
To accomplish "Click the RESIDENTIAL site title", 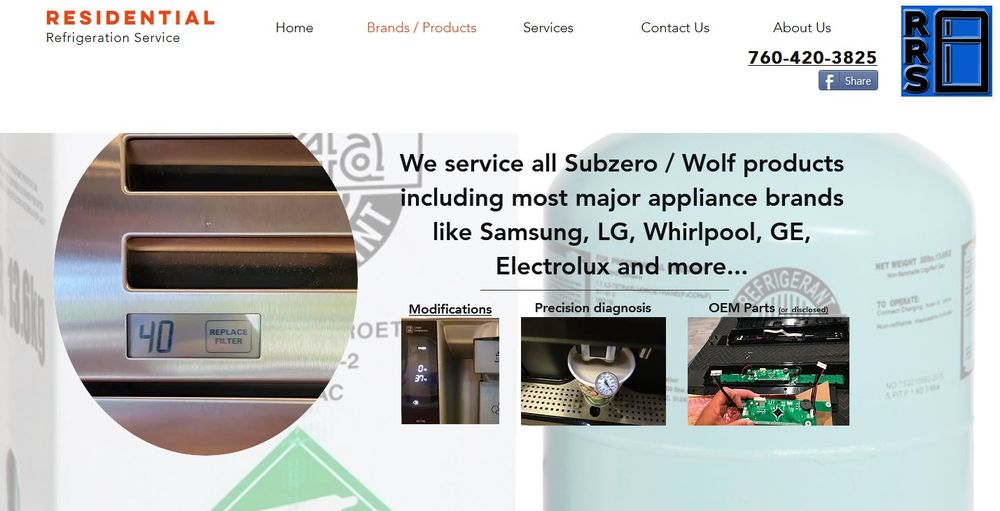I will point(130,18).
